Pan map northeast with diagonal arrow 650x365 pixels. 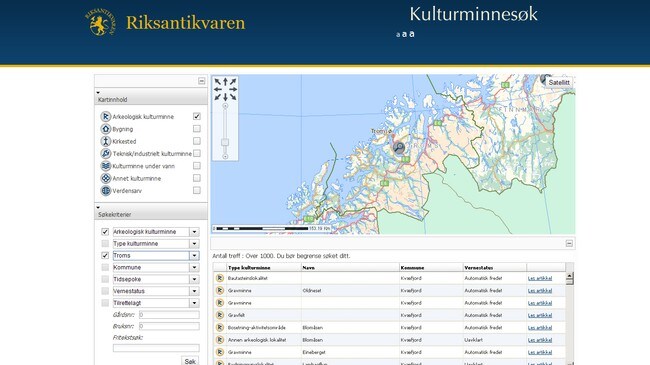pos(233,82)
